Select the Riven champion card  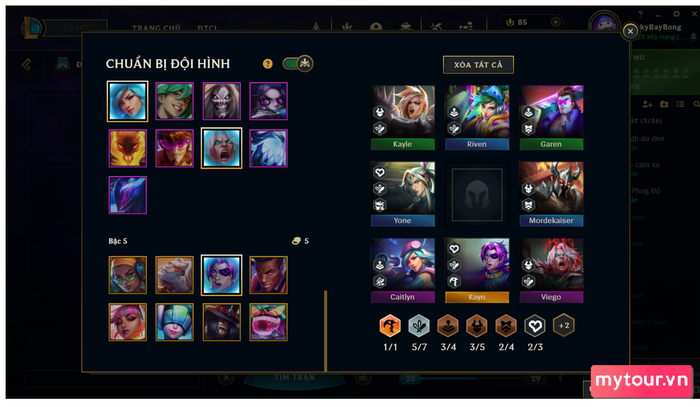(x=477, y=117)
